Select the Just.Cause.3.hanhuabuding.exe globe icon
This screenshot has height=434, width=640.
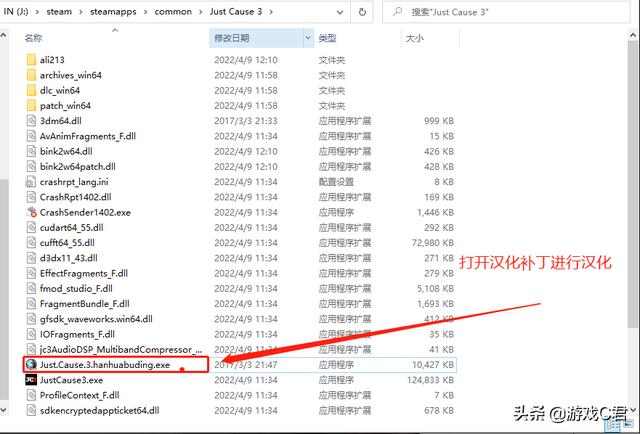[x=31, y=366]
